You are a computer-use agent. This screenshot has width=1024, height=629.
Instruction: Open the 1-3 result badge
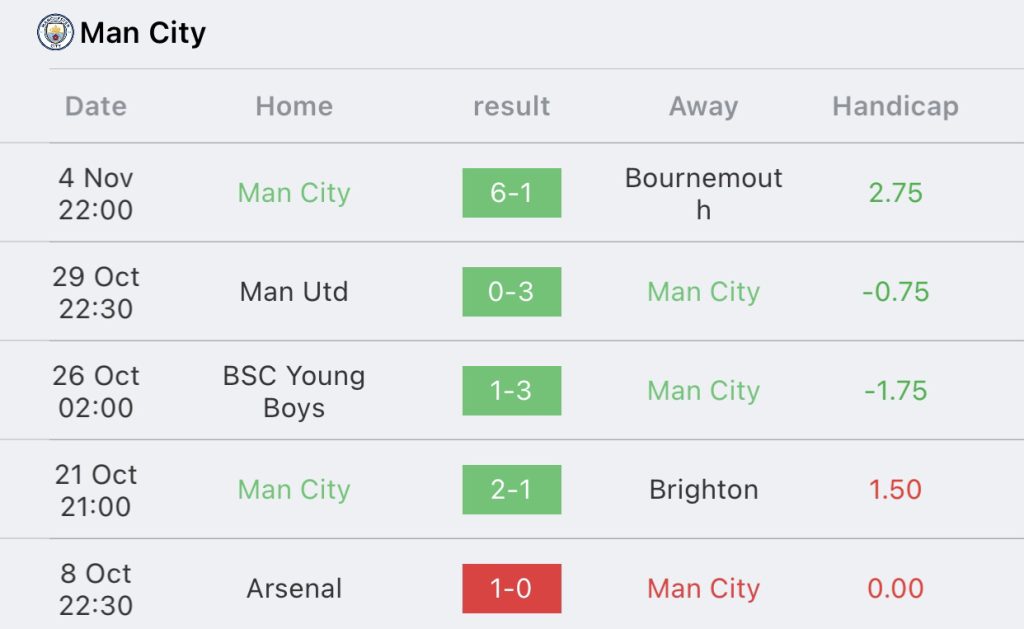(x=511, y=391)
